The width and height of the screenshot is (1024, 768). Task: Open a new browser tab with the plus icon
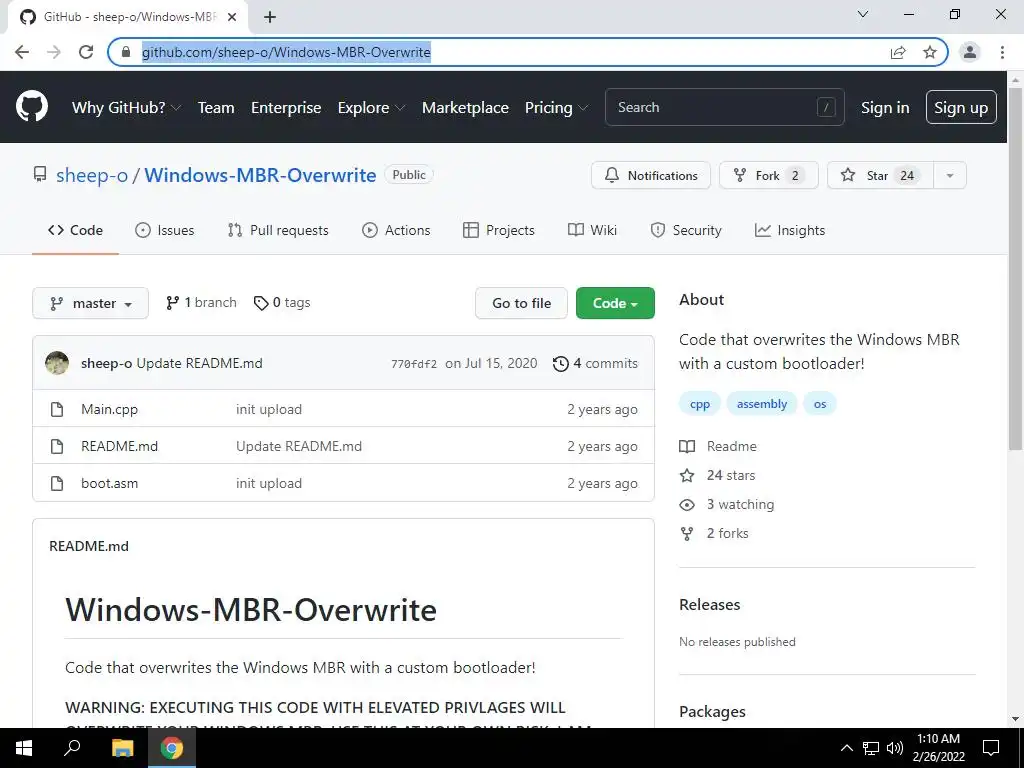pyautogui.click(x=270, y=17)
